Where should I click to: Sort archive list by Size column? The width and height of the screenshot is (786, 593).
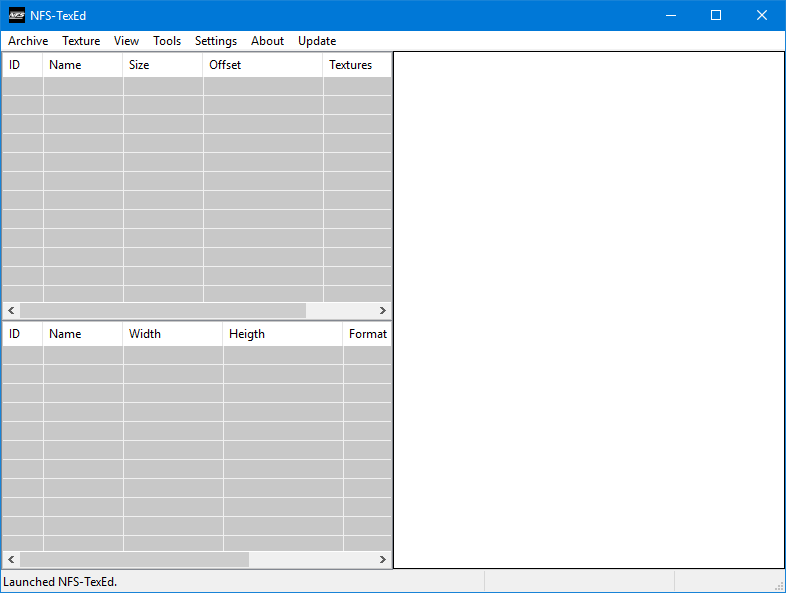click(162, 65)
